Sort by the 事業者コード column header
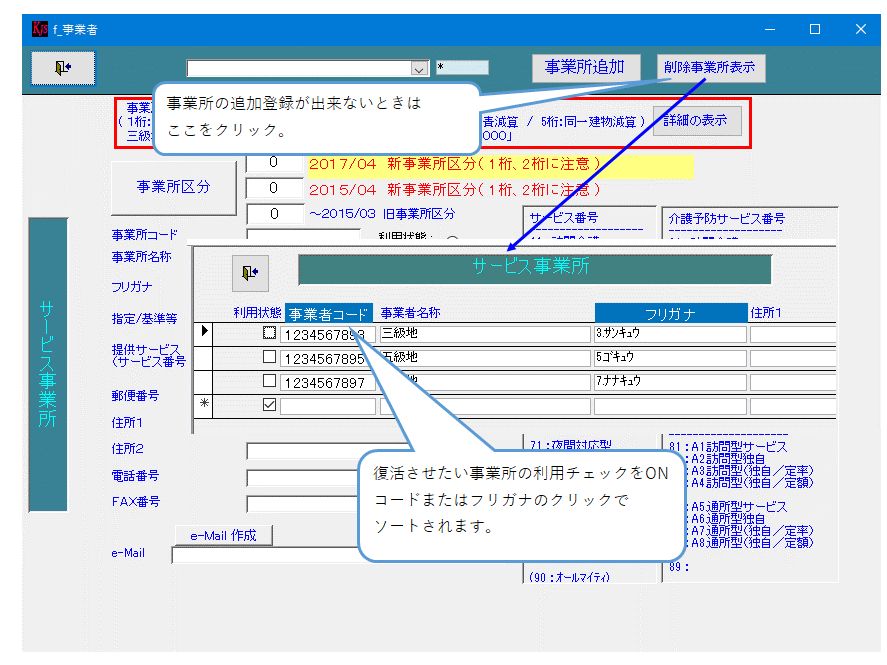887x665 pixels. [x=328, y=313]
